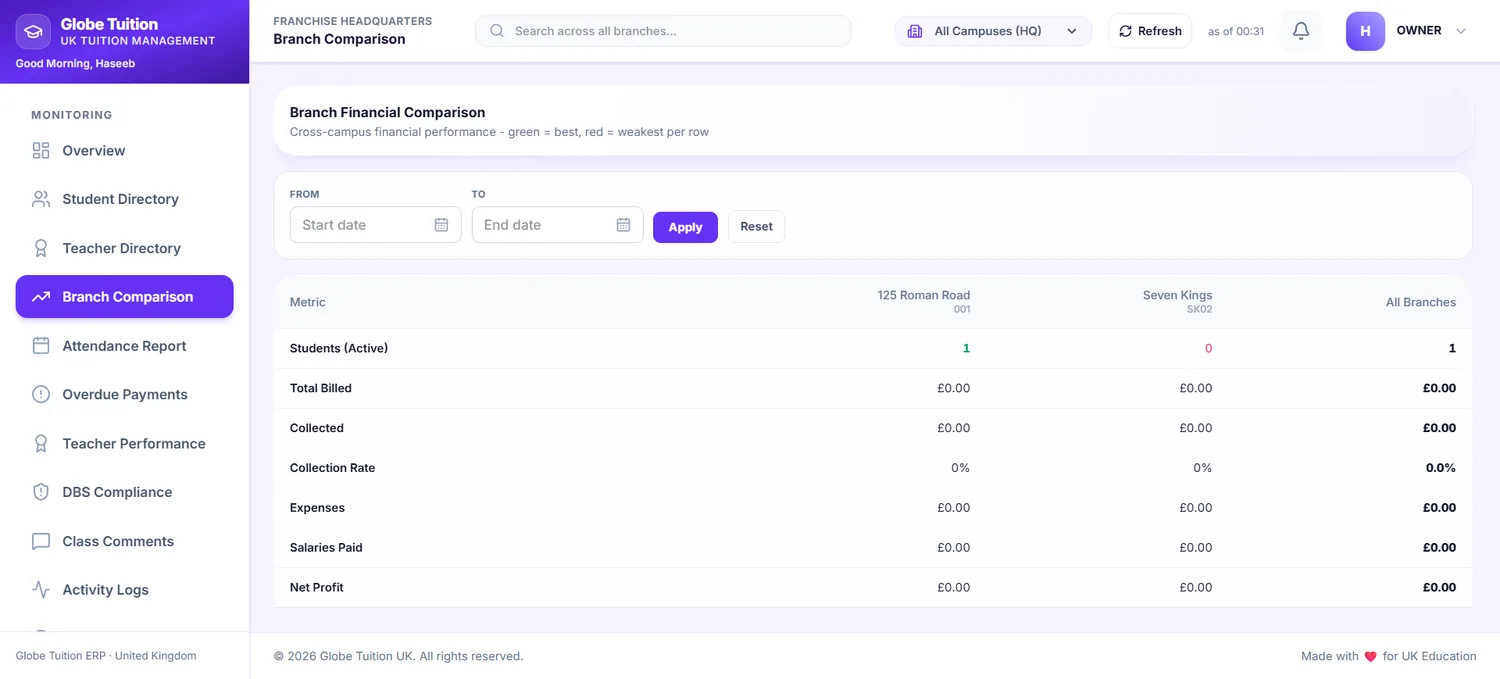Image resolution: width=1500 pixels, height=679 pixels.
Task: Click the Activity Logs pulse icon
Action: 41,590
